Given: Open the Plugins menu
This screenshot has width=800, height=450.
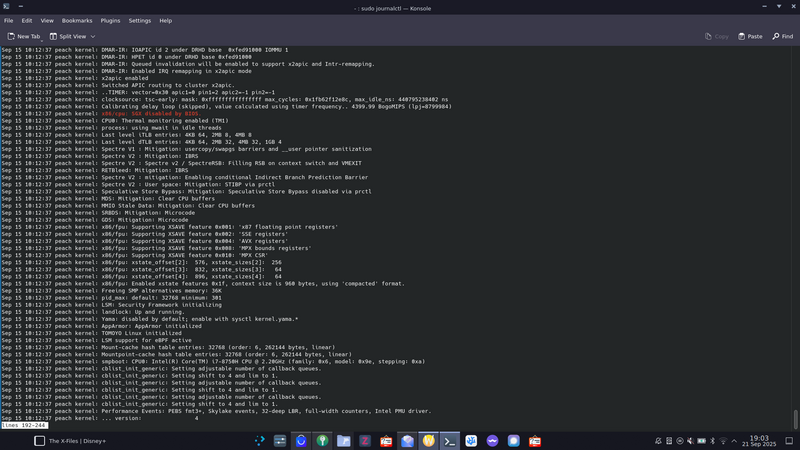Looking at the screenshot, I should 110,20.
